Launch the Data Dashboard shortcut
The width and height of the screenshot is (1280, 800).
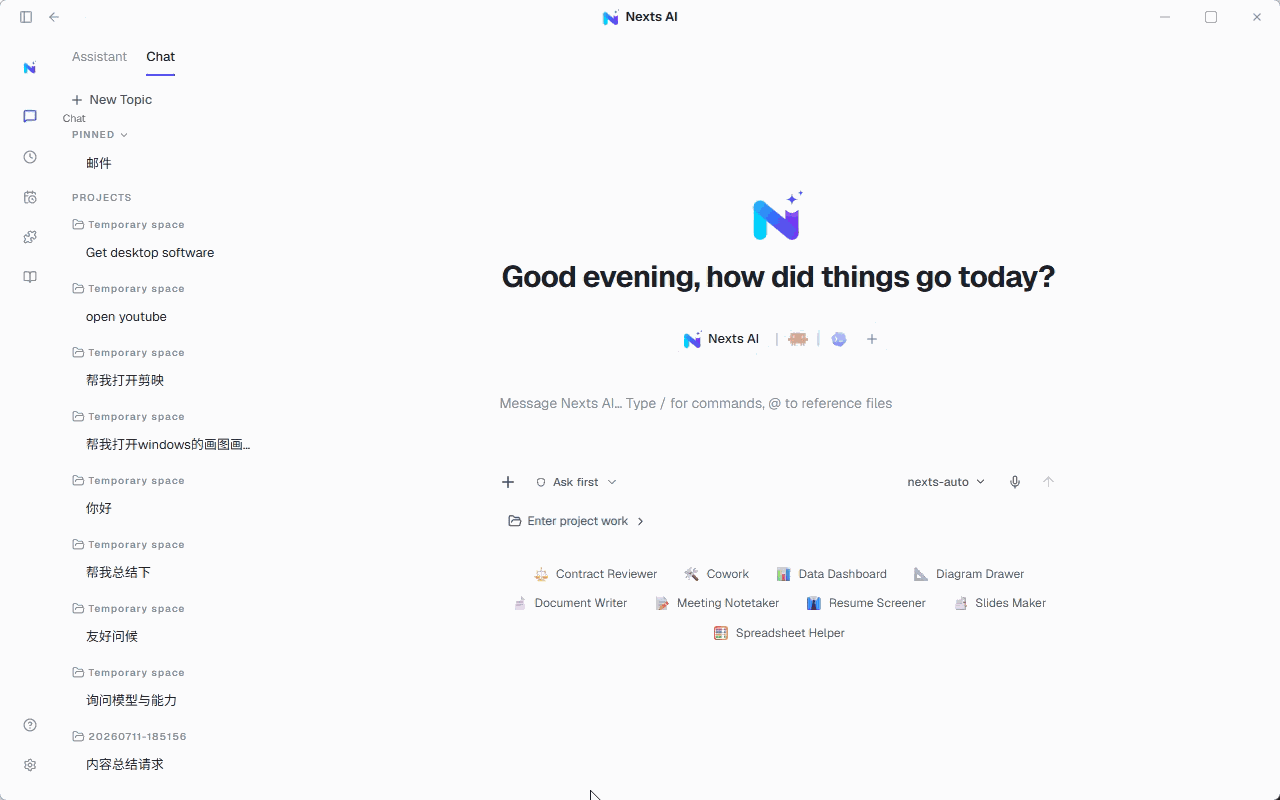coord(831,574)
